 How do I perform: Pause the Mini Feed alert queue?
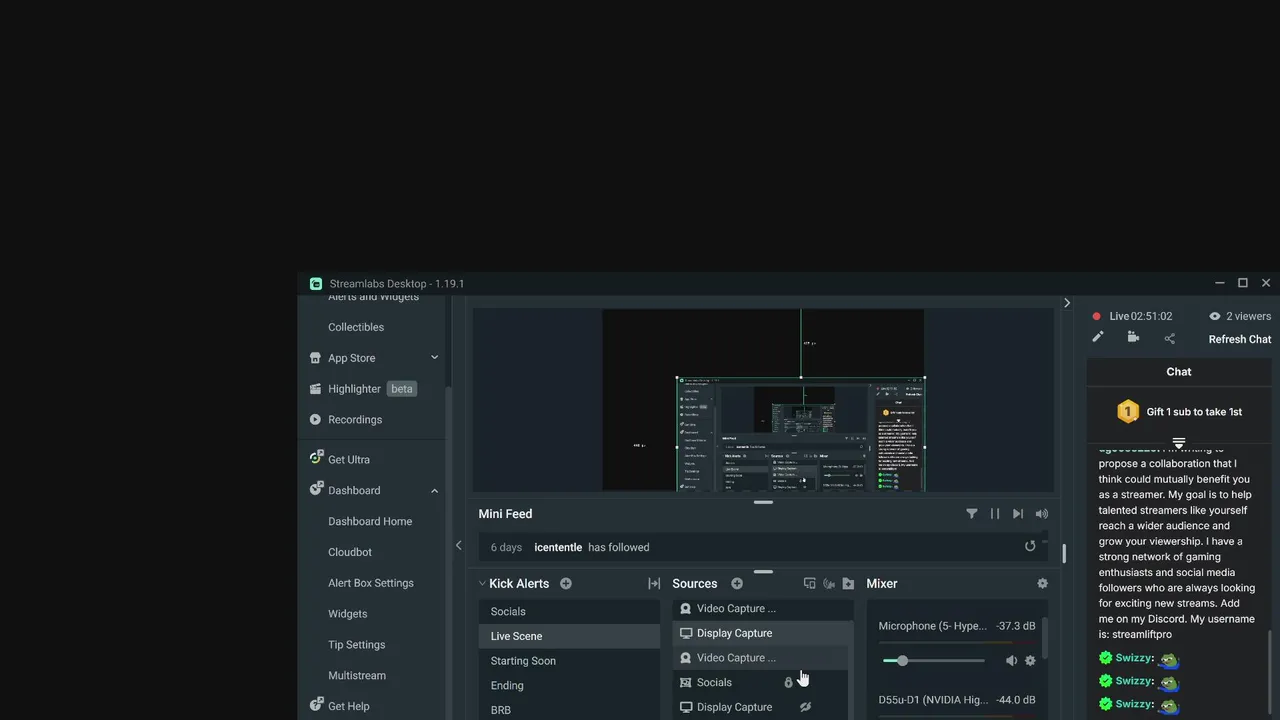click(x=995, y=514)
